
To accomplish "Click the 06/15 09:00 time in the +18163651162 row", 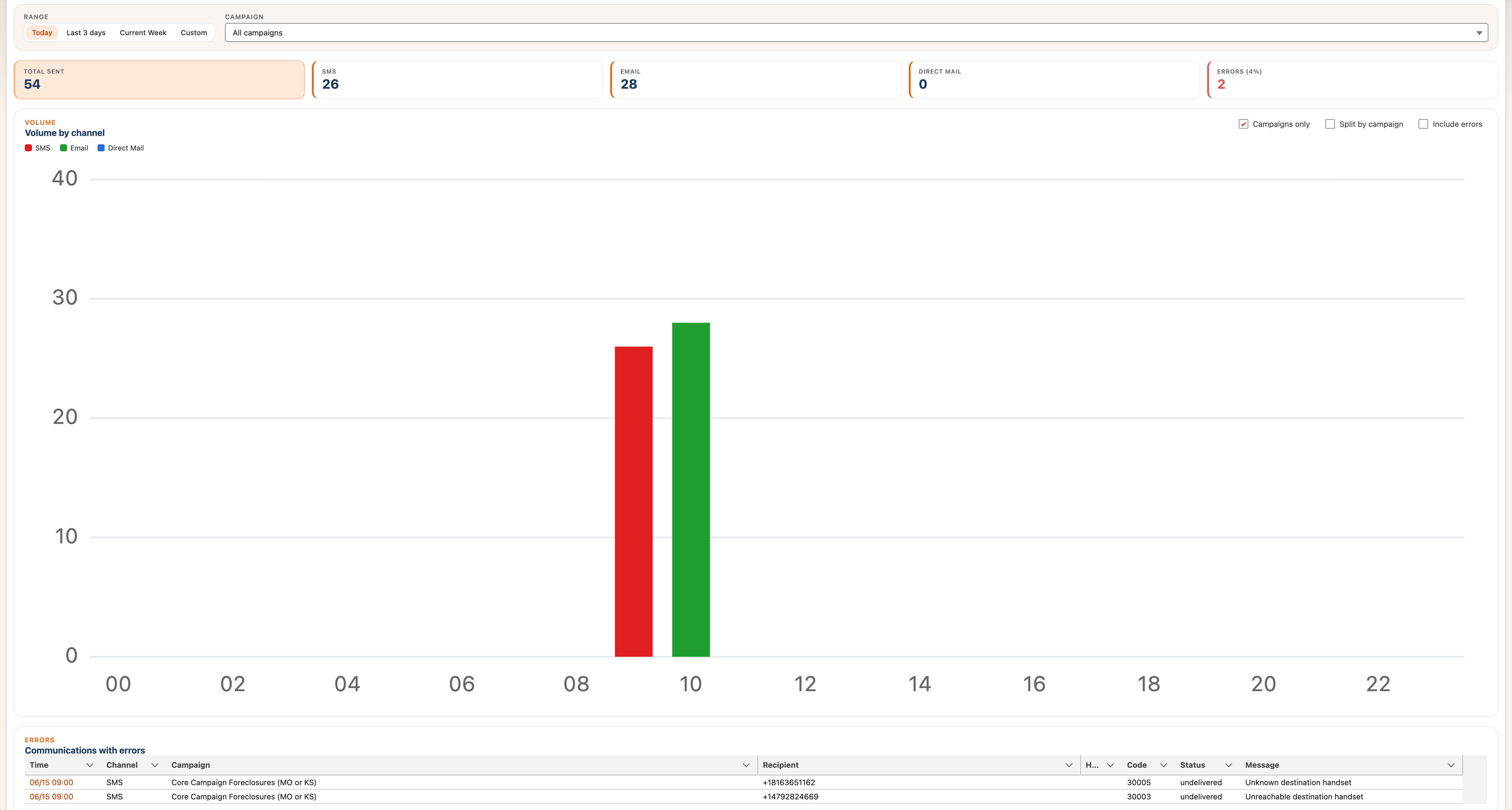I will coord(52,783).
